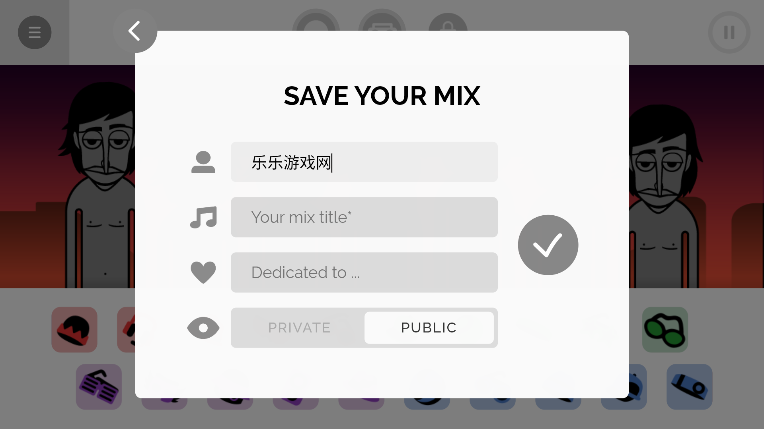The height and width of the screenshot is (429, 764).
Task: Click the heart dedication icon
Action: coord(203,272)
